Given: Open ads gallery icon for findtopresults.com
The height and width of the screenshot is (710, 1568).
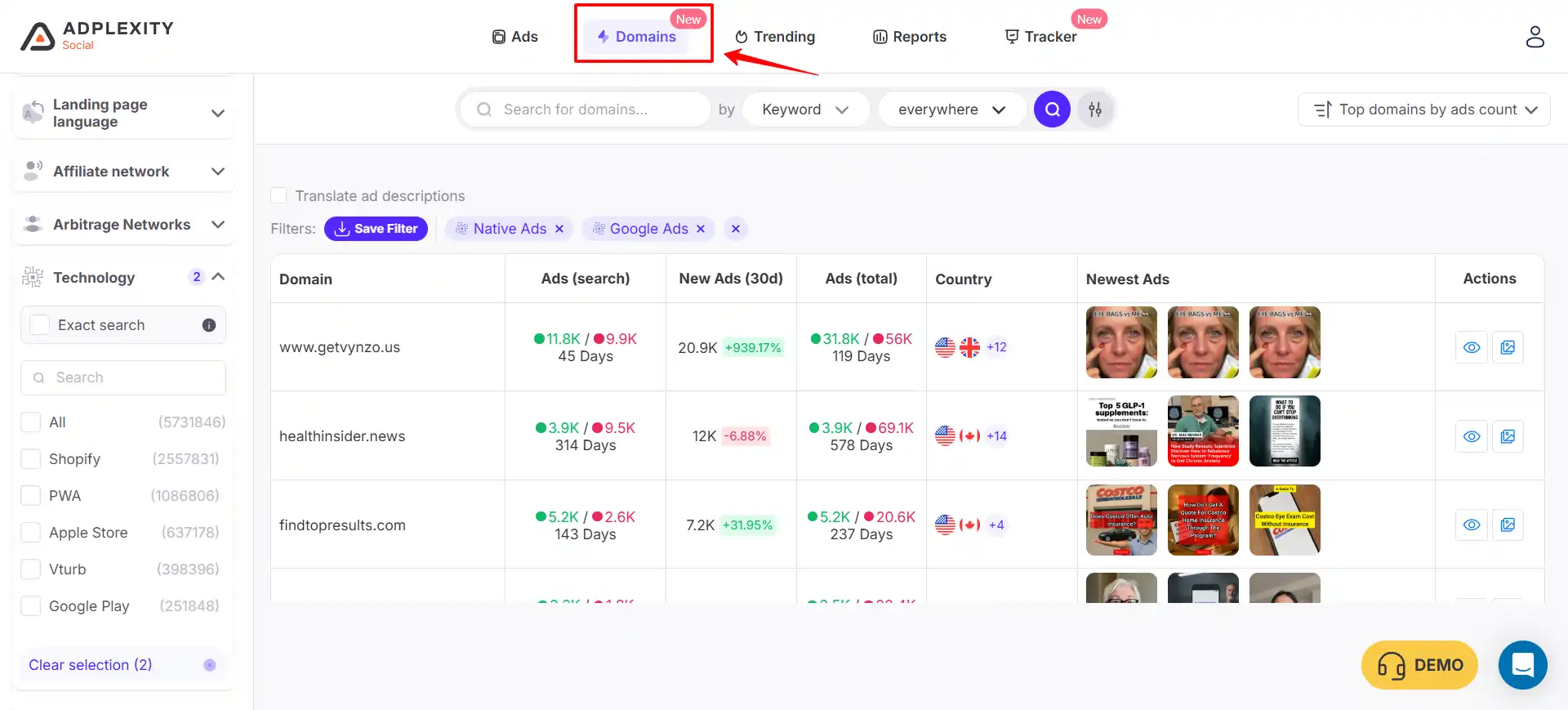Looking at the screenshot, I should (1508, 525).
